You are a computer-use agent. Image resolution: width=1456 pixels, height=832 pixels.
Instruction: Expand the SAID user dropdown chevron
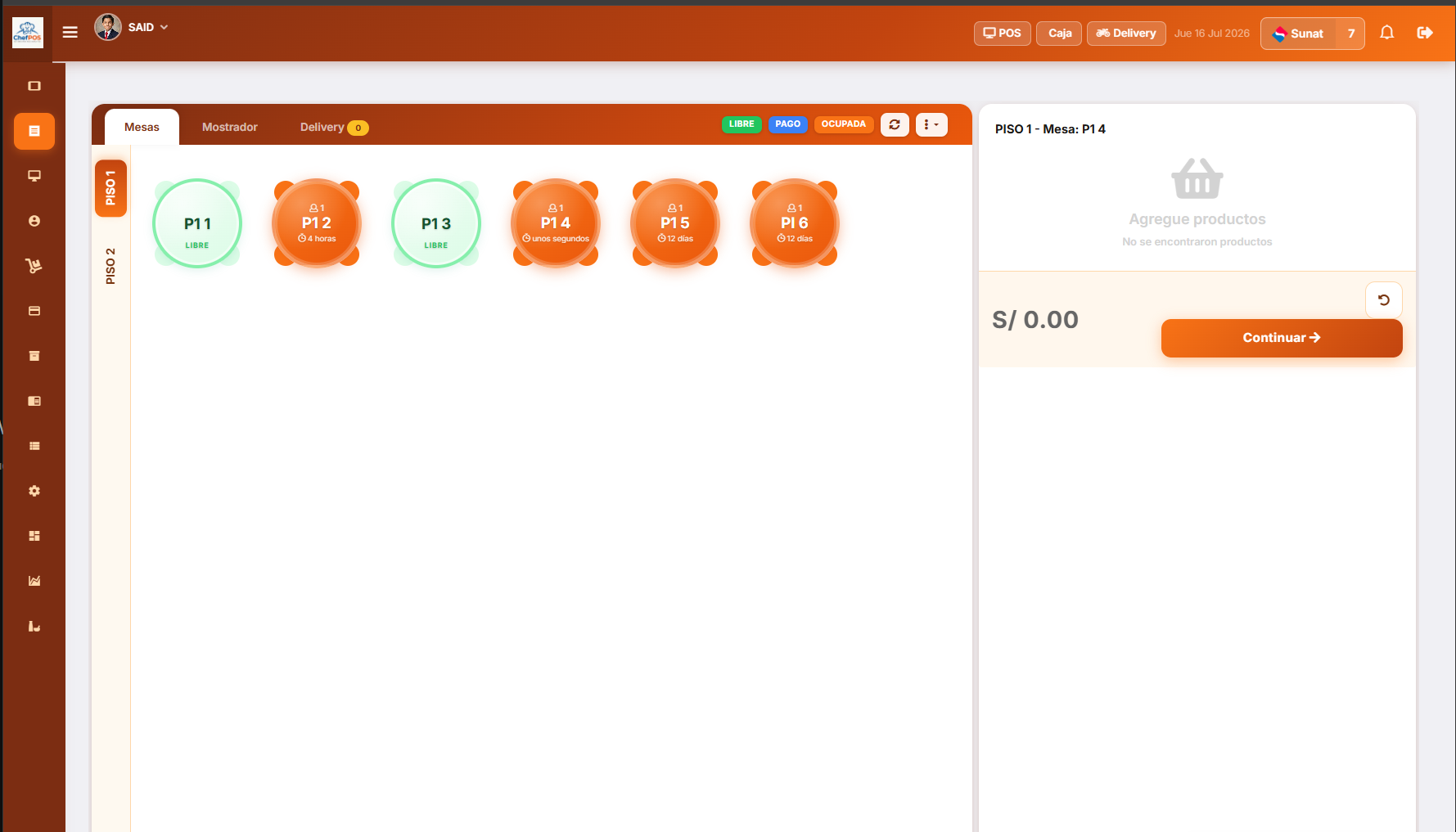[165, 27]
